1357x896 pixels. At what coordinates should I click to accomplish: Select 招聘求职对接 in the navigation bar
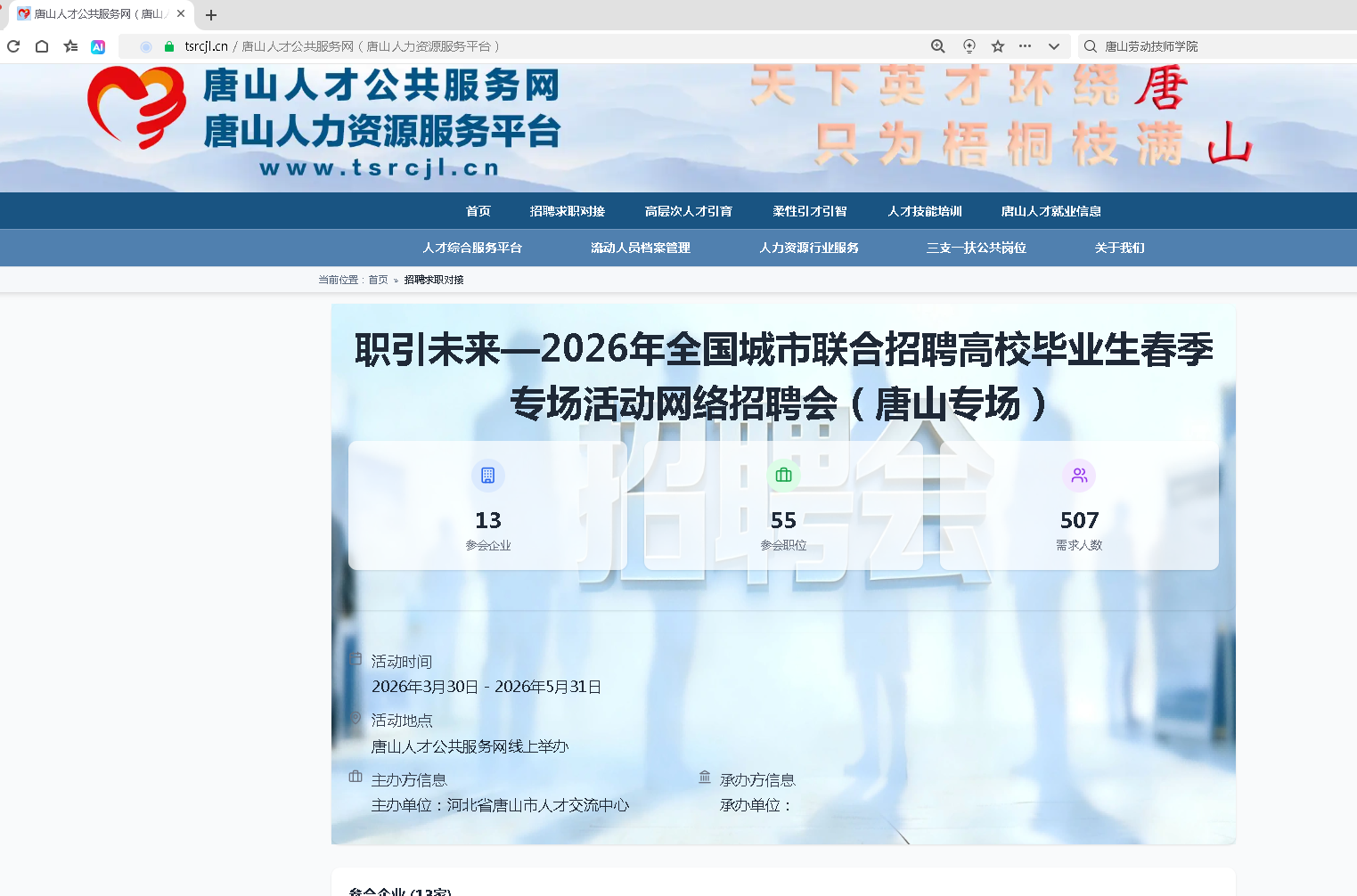[567, 211]
